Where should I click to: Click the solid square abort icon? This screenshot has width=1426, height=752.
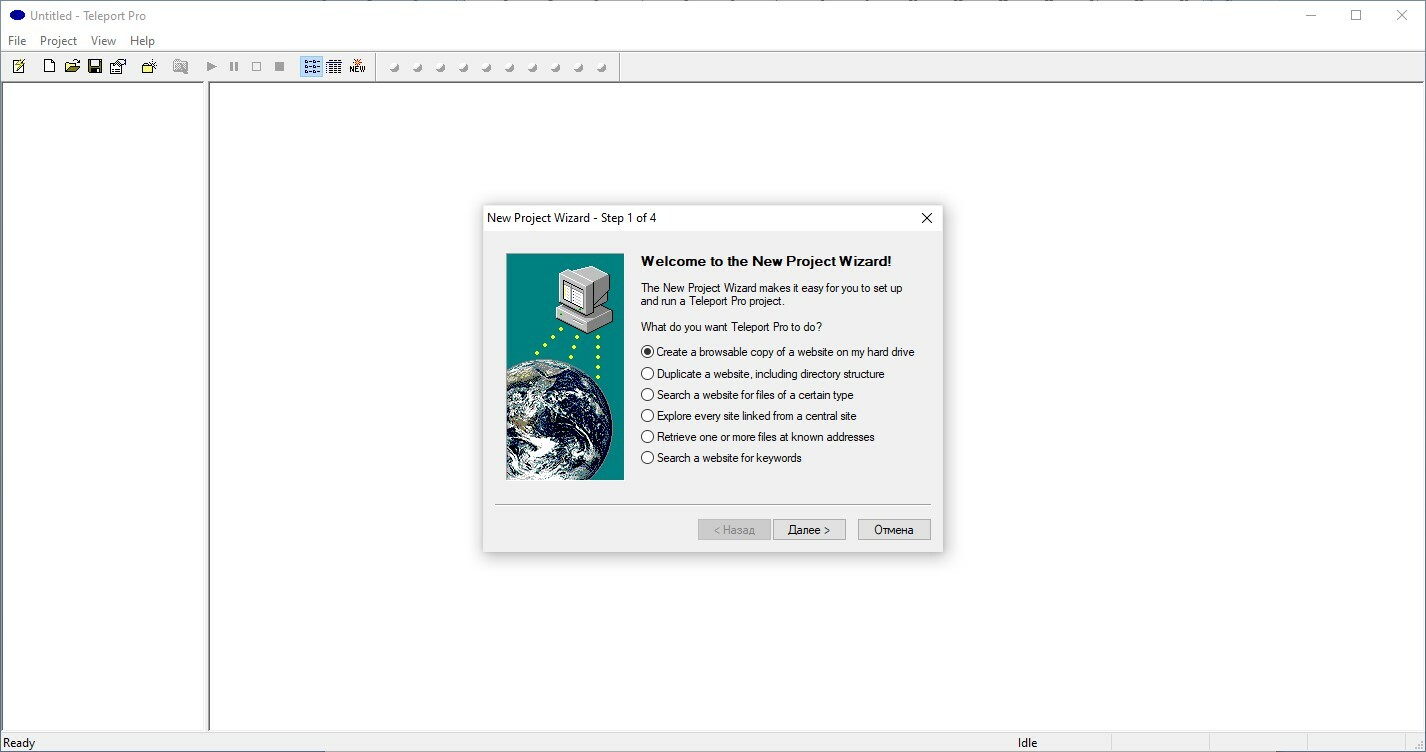point(280,66)
